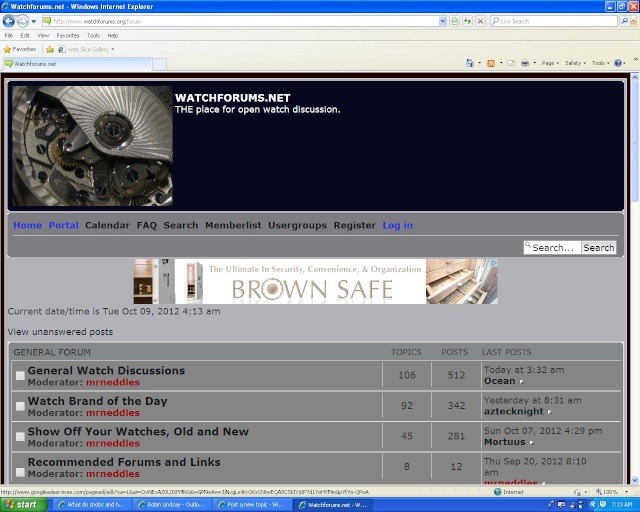640x512 pixels.
Task: Click the Register link
Action: (354, 225)
